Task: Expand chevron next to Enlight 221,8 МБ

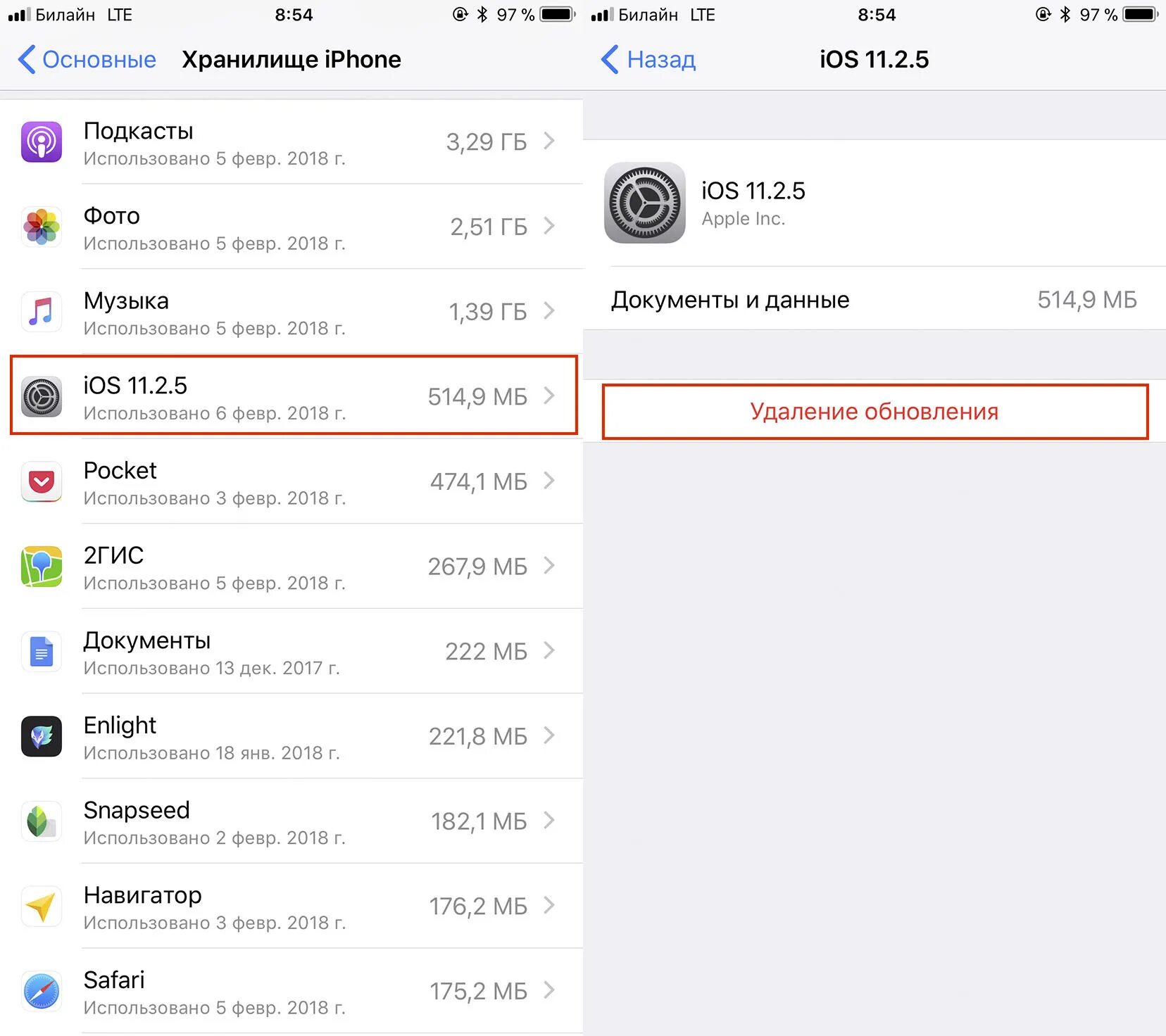Action: pyautogui.click(x=549, y=735)
